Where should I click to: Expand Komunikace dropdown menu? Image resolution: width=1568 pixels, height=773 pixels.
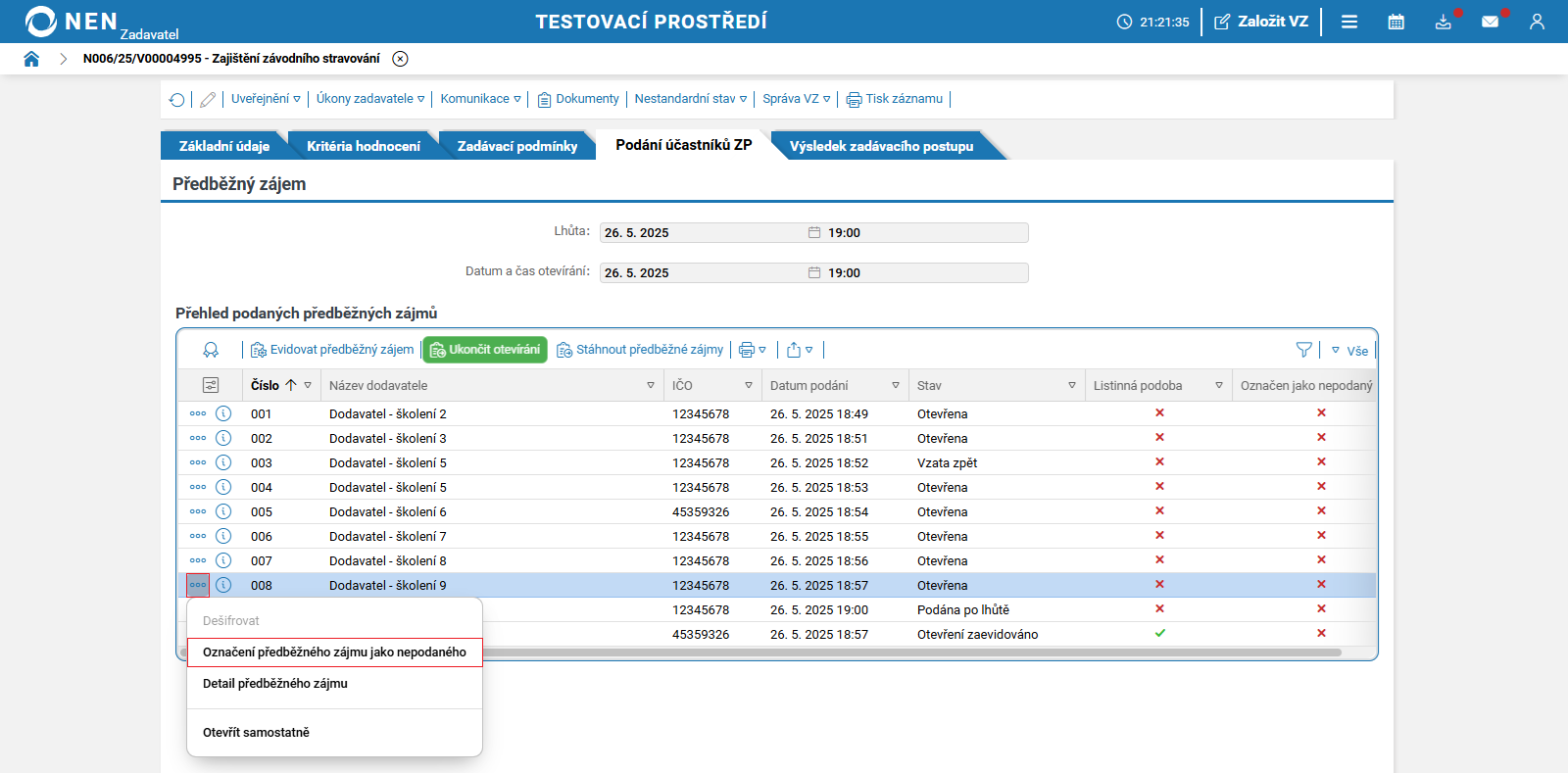pos(480,99)
